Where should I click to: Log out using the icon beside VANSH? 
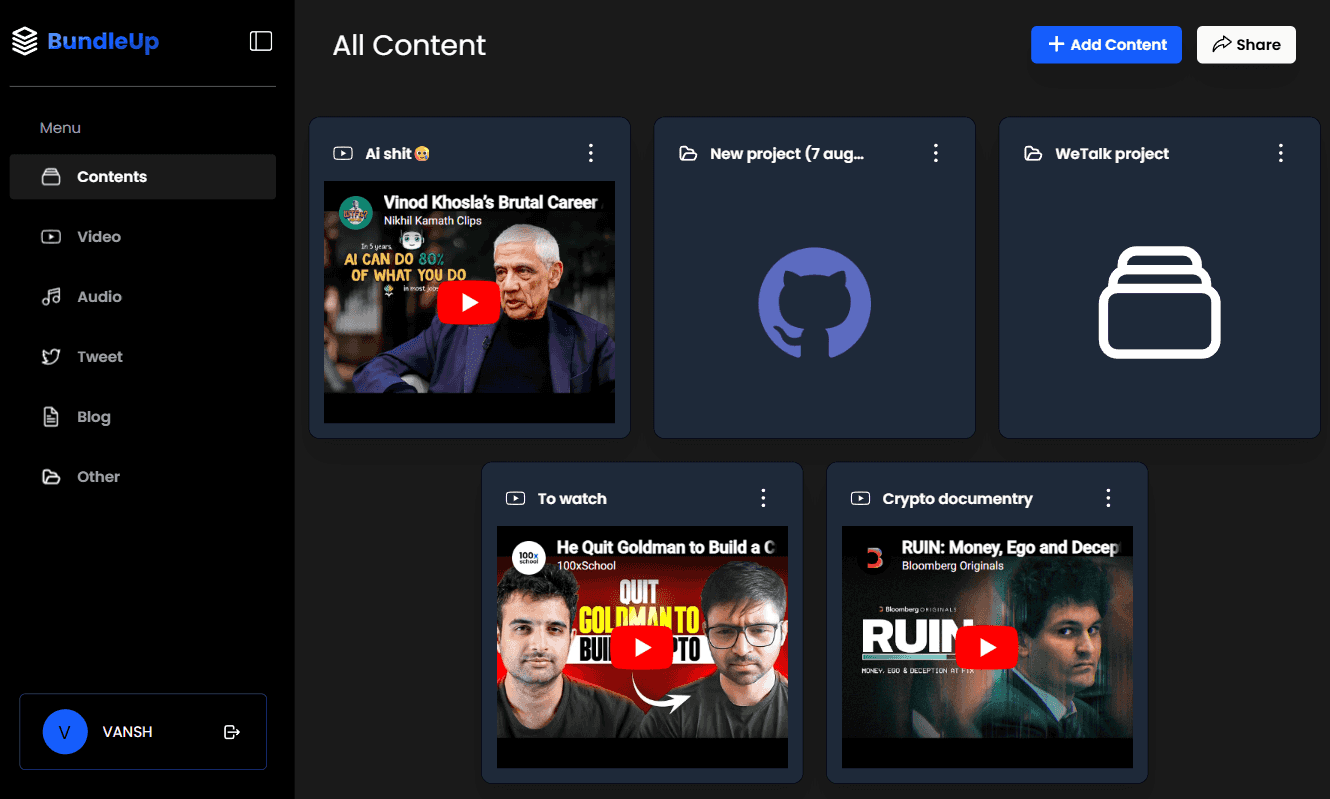(x=232, y=732)
